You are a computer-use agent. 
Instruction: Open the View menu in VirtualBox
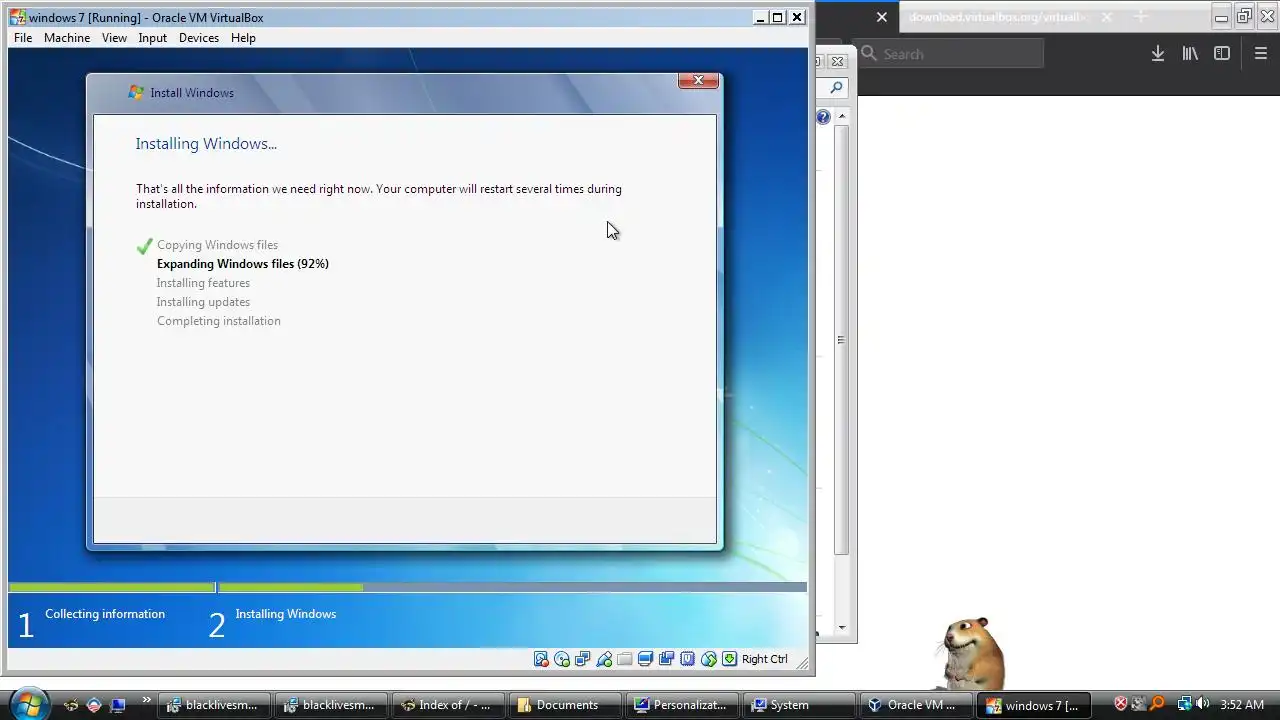click(114, 38)
